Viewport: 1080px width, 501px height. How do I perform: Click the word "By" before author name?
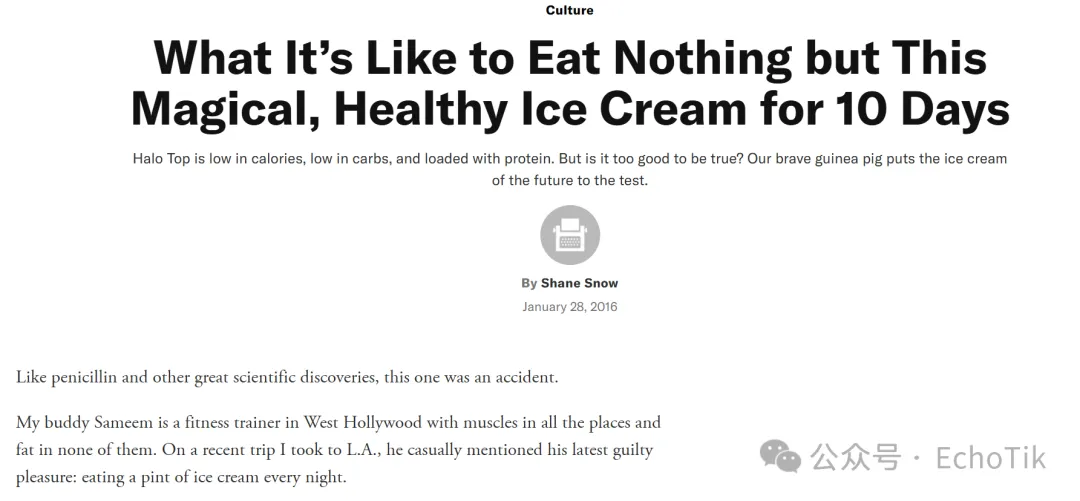pos(529,283)
